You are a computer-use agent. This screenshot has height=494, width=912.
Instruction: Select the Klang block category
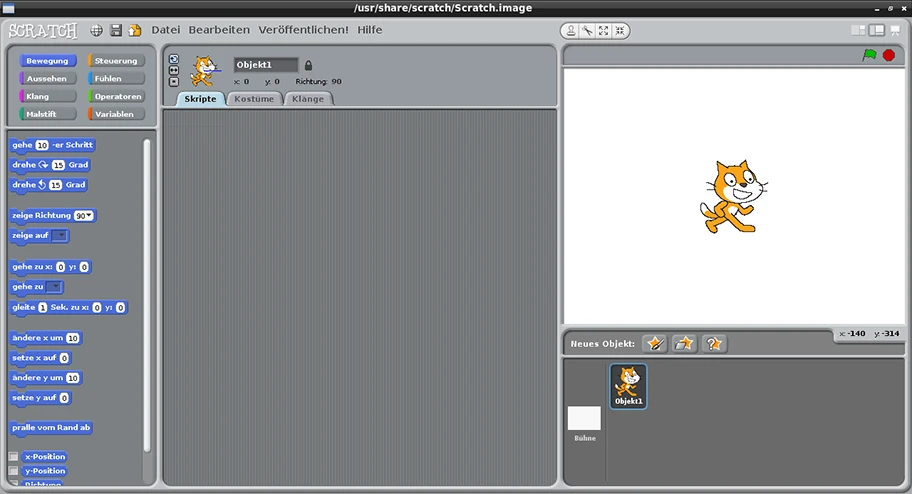[47, 97]
